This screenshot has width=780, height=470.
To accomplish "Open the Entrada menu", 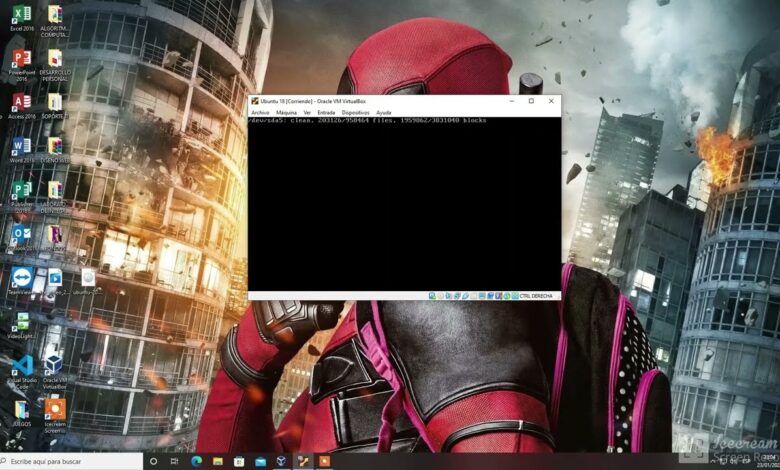I will pos(326,113).
